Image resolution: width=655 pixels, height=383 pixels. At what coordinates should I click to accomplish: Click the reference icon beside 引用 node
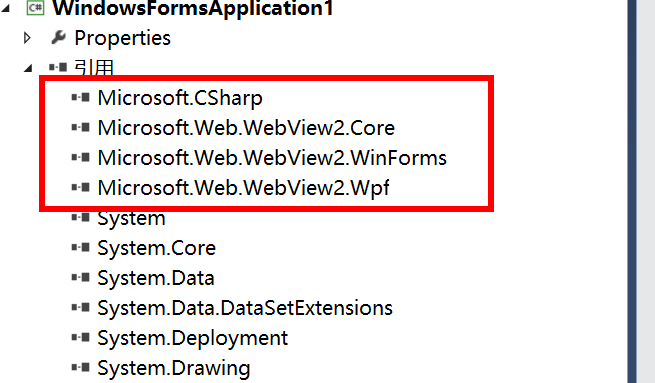click(58, 67)
